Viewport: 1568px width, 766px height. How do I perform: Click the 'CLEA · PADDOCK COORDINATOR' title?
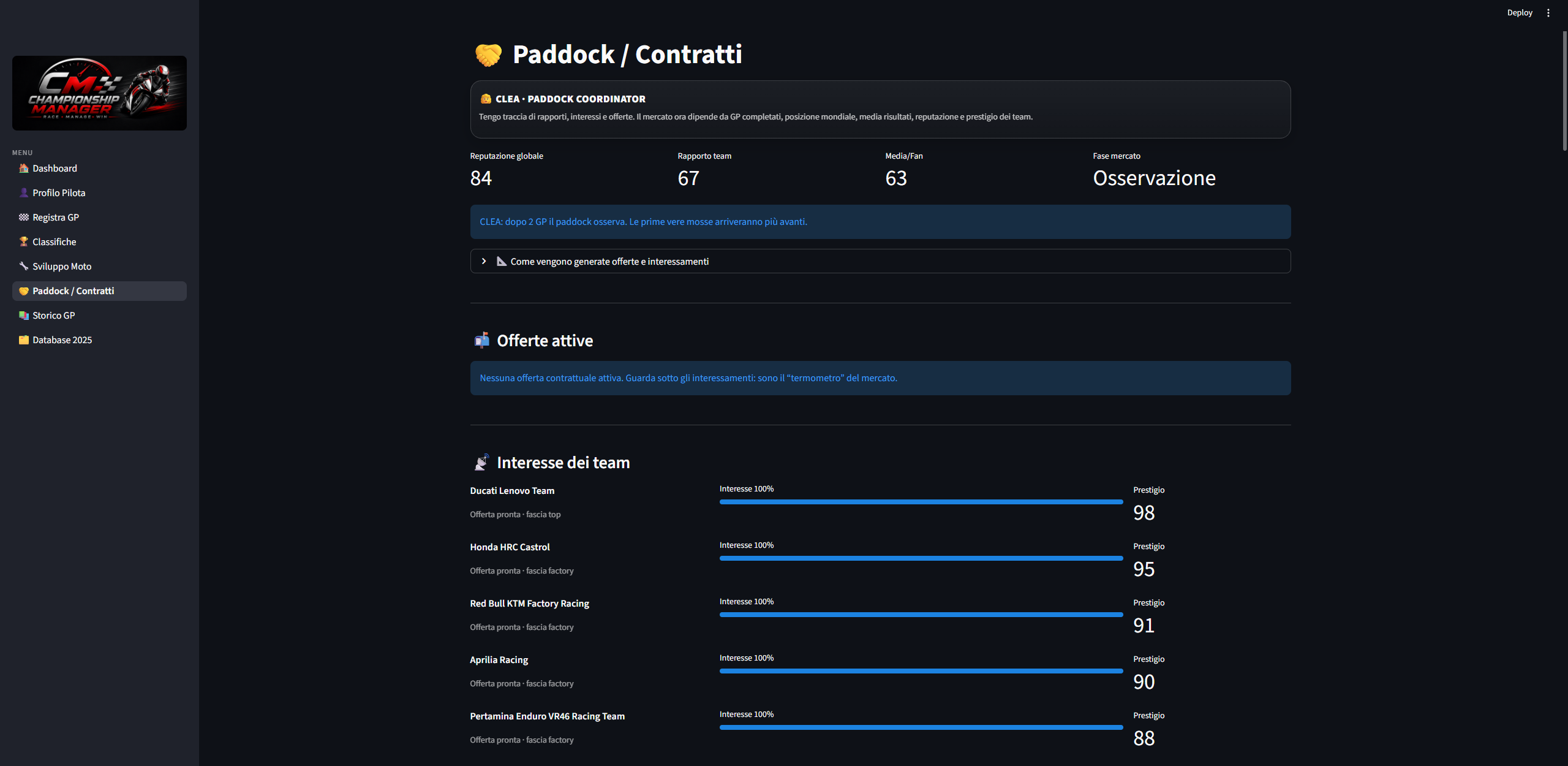click(x=570, y=99)
